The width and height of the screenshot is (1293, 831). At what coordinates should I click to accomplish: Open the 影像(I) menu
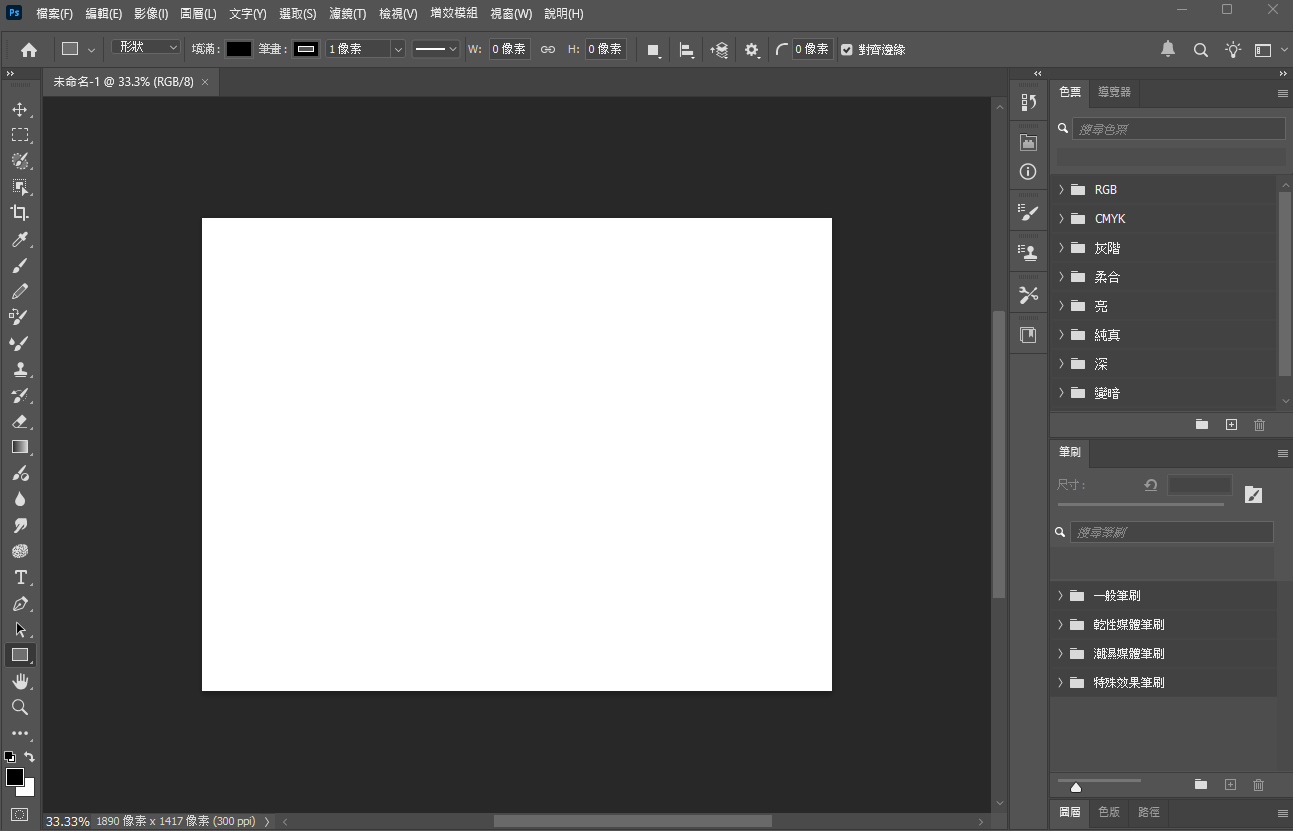[x=151, y=14]
